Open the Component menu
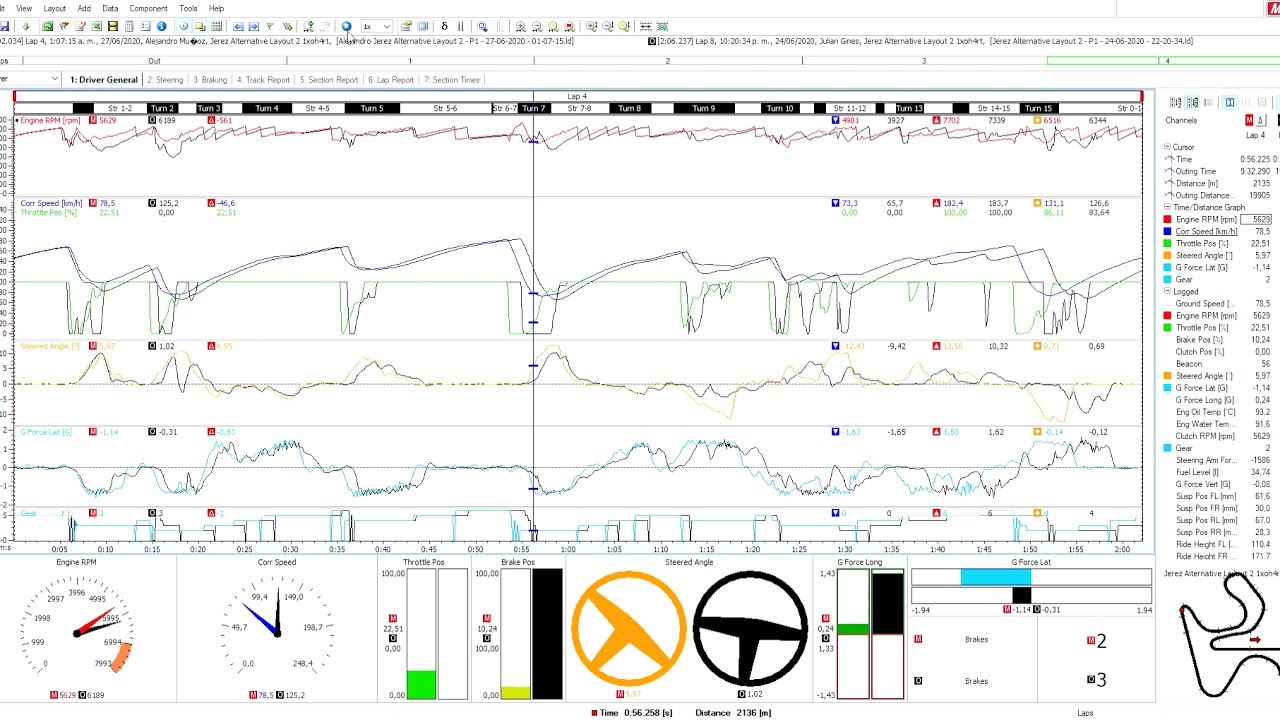 (x=148, y=8)
